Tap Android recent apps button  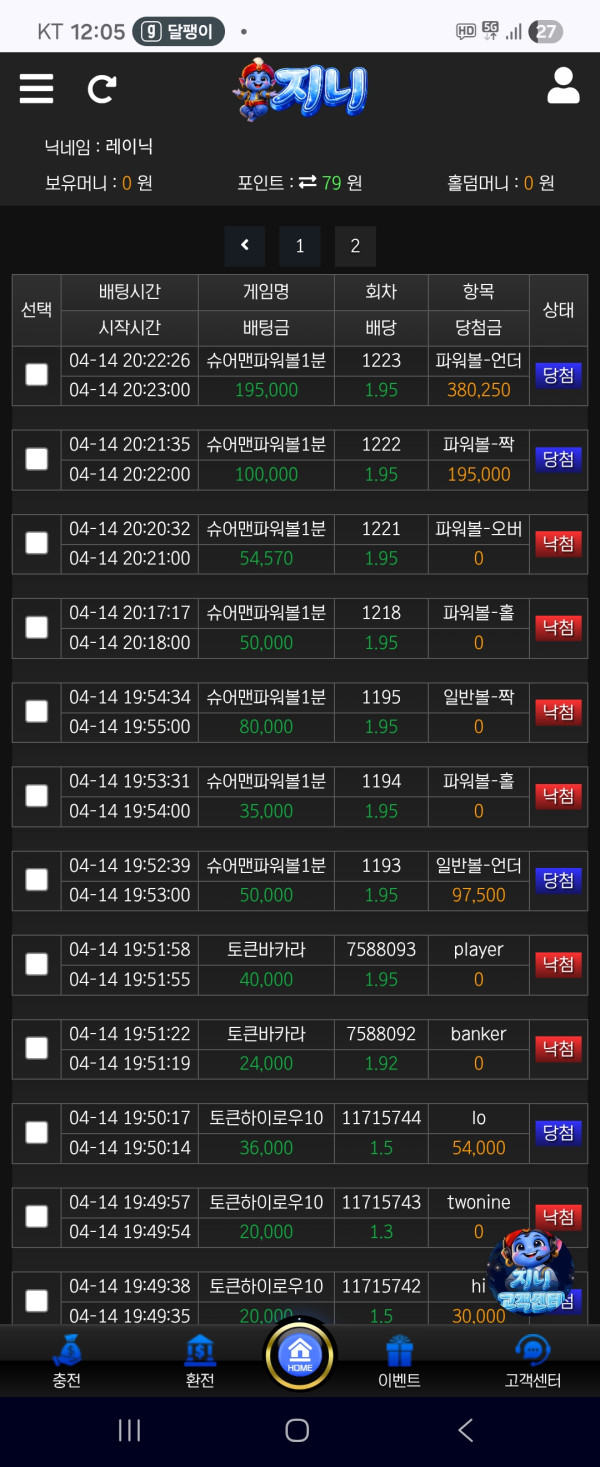(129, 1430)
